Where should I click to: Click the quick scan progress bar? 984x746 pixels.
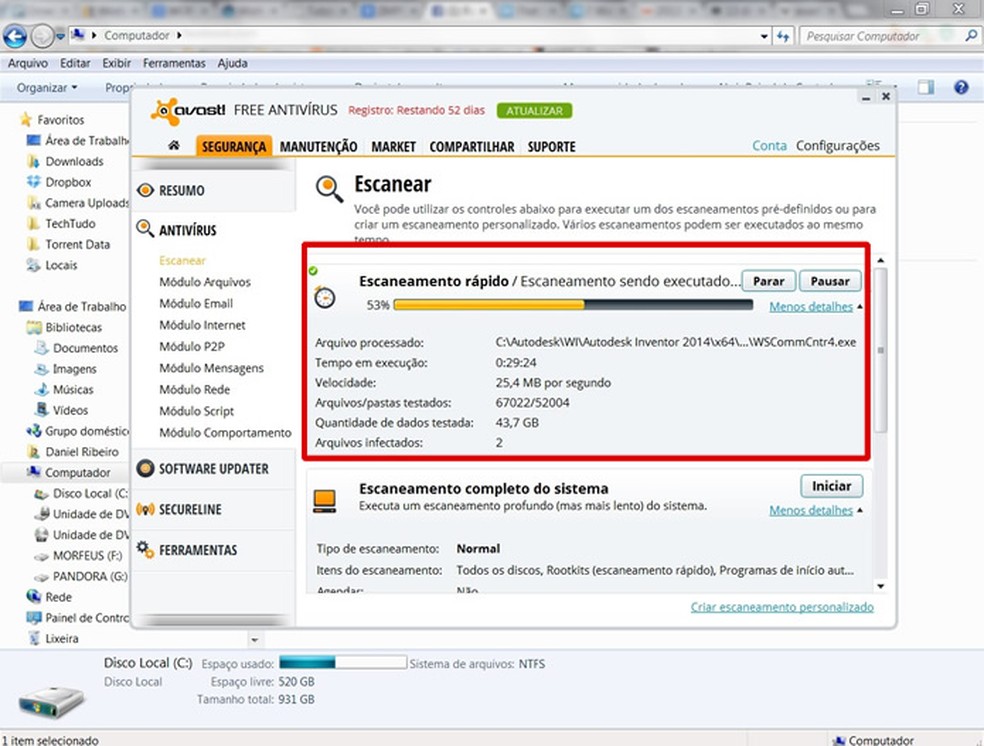tap(573, 305)
